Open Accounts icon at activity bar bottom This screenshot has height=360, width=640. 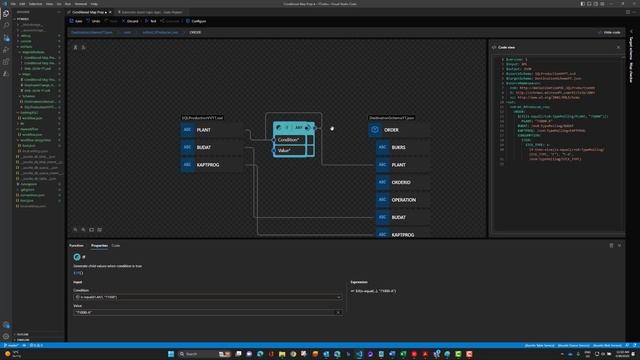6,325
